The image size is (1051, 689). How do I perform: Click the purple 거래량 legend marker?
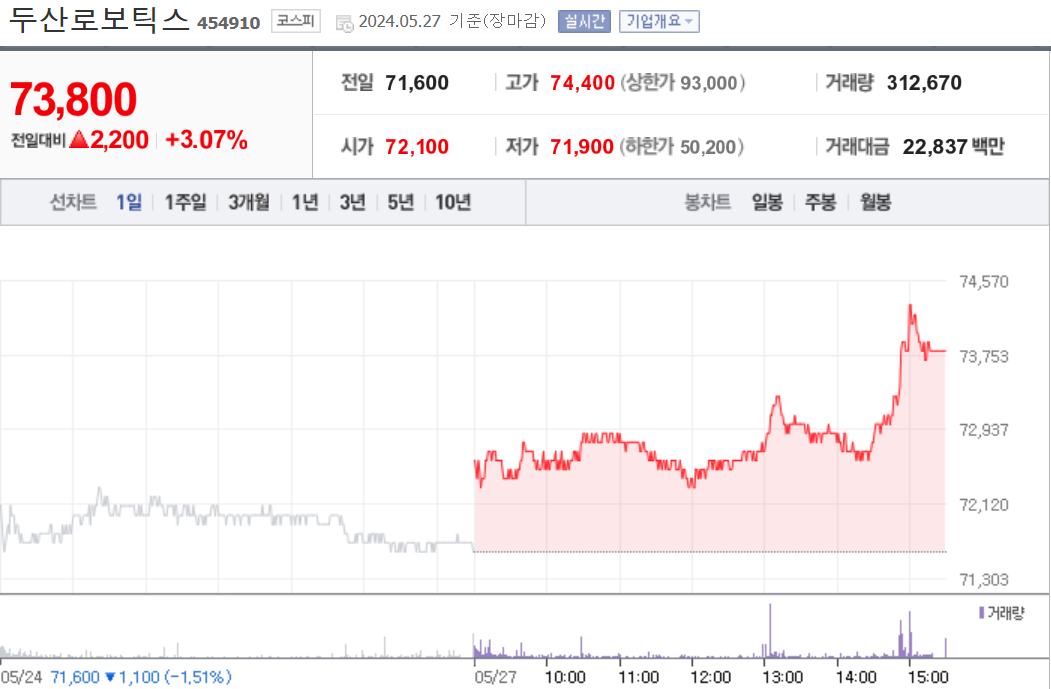point(981,613)
